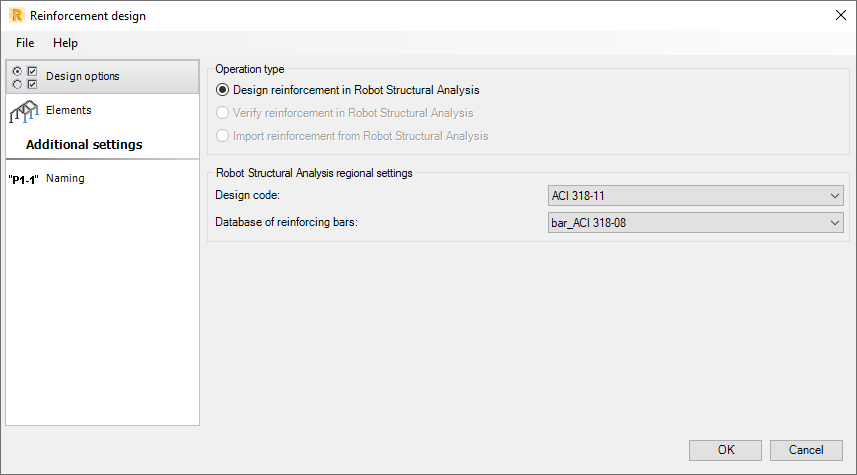Click the Robot app logo in title bar

(x=15, y=15)
